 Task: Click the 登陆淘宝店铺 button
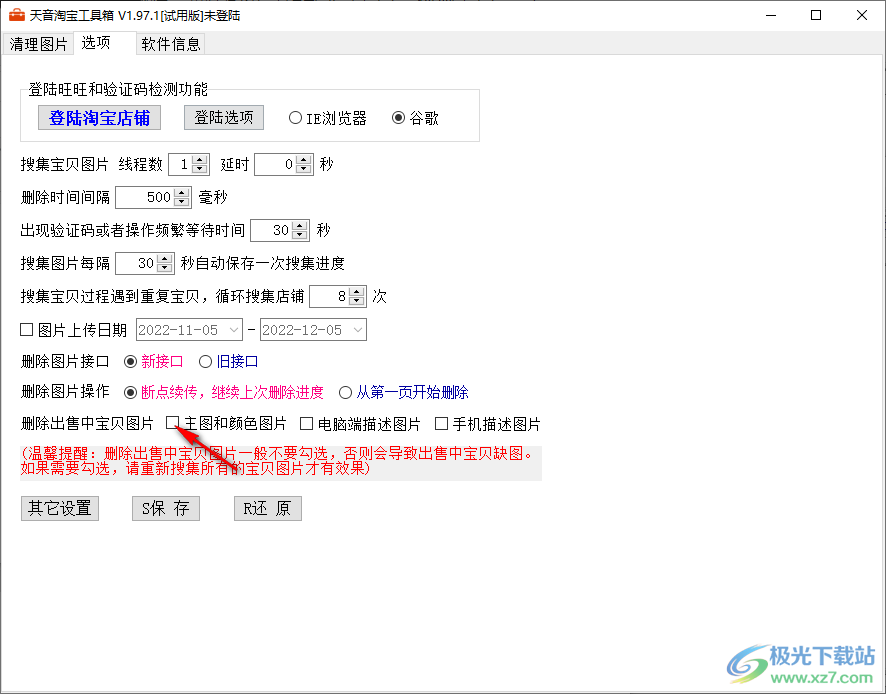99,118
